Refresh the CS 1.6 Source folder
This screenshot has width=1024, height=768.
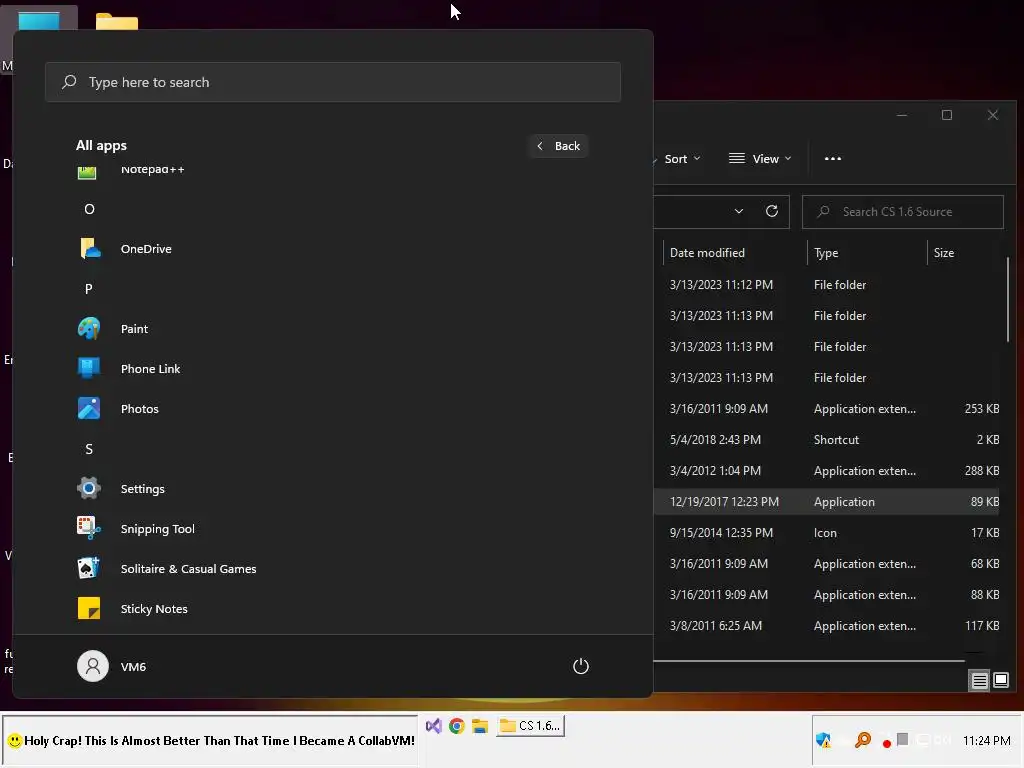pos(771,212)
